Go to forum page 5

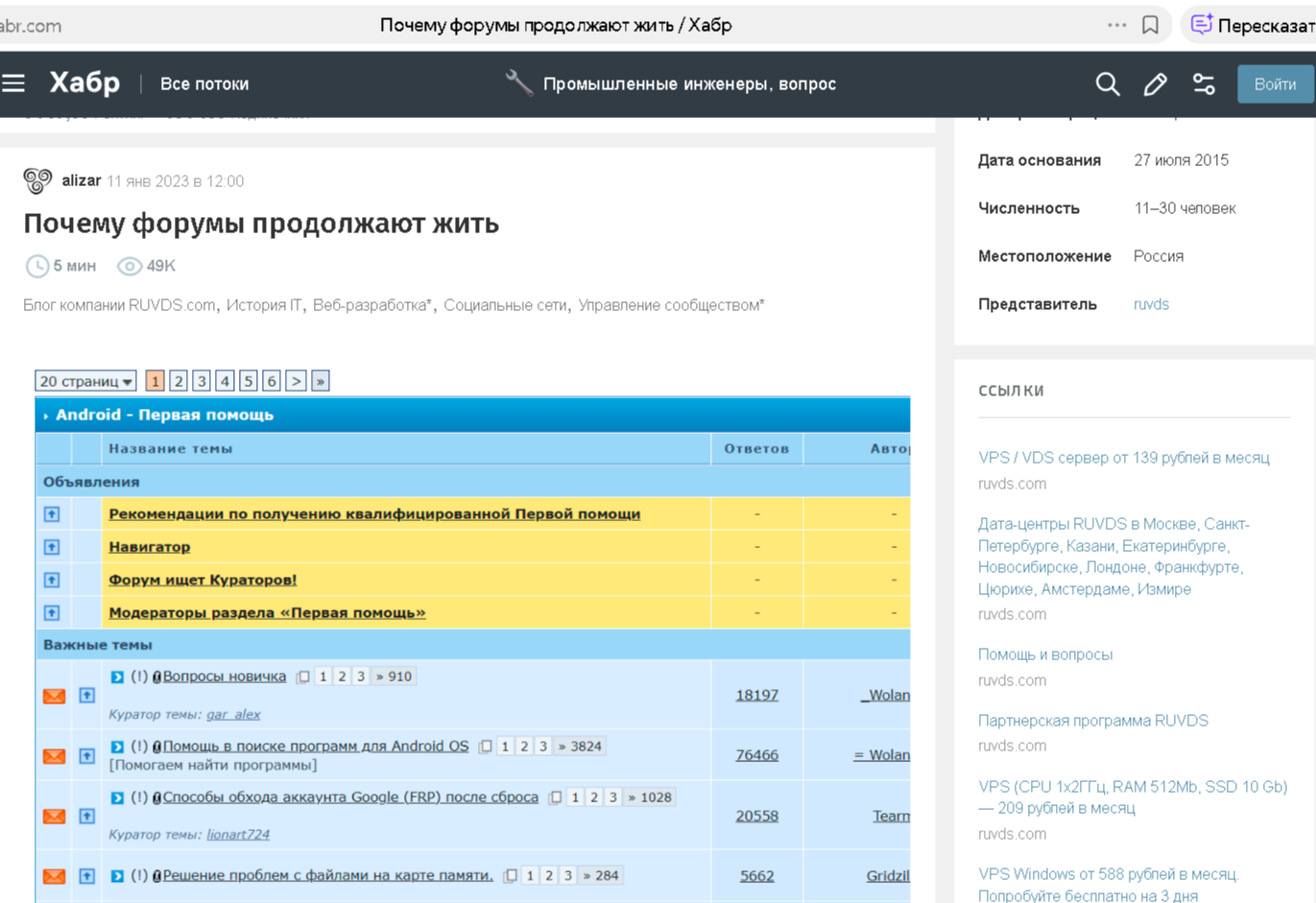(249, 381)
